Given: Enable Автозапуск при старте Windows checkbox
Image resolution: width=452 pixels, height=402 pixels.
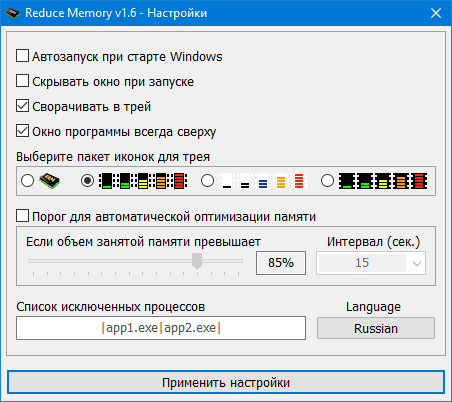Looking at the screenshot, I should point(22,56).
